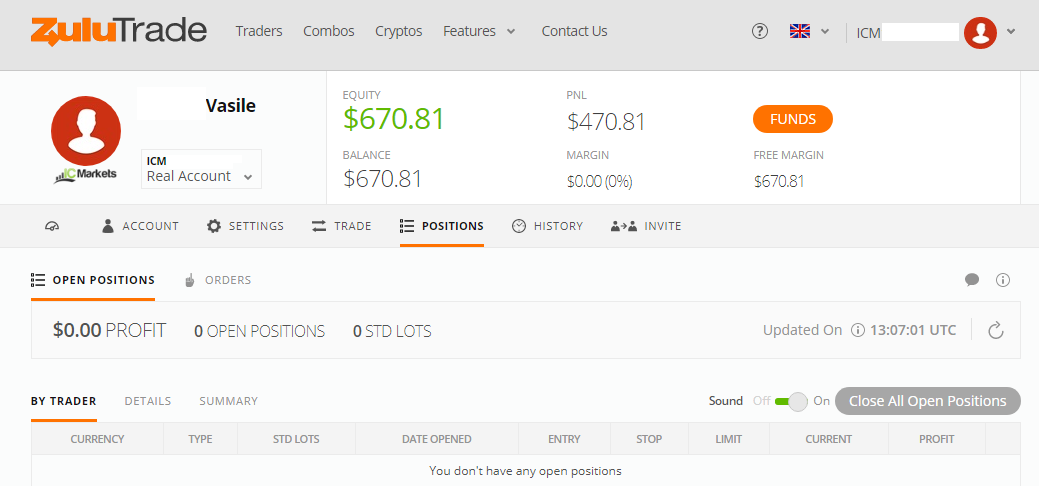Open the Orders tab
The width and height of the screenshot is (1039, 486).
tap(217, 280)
